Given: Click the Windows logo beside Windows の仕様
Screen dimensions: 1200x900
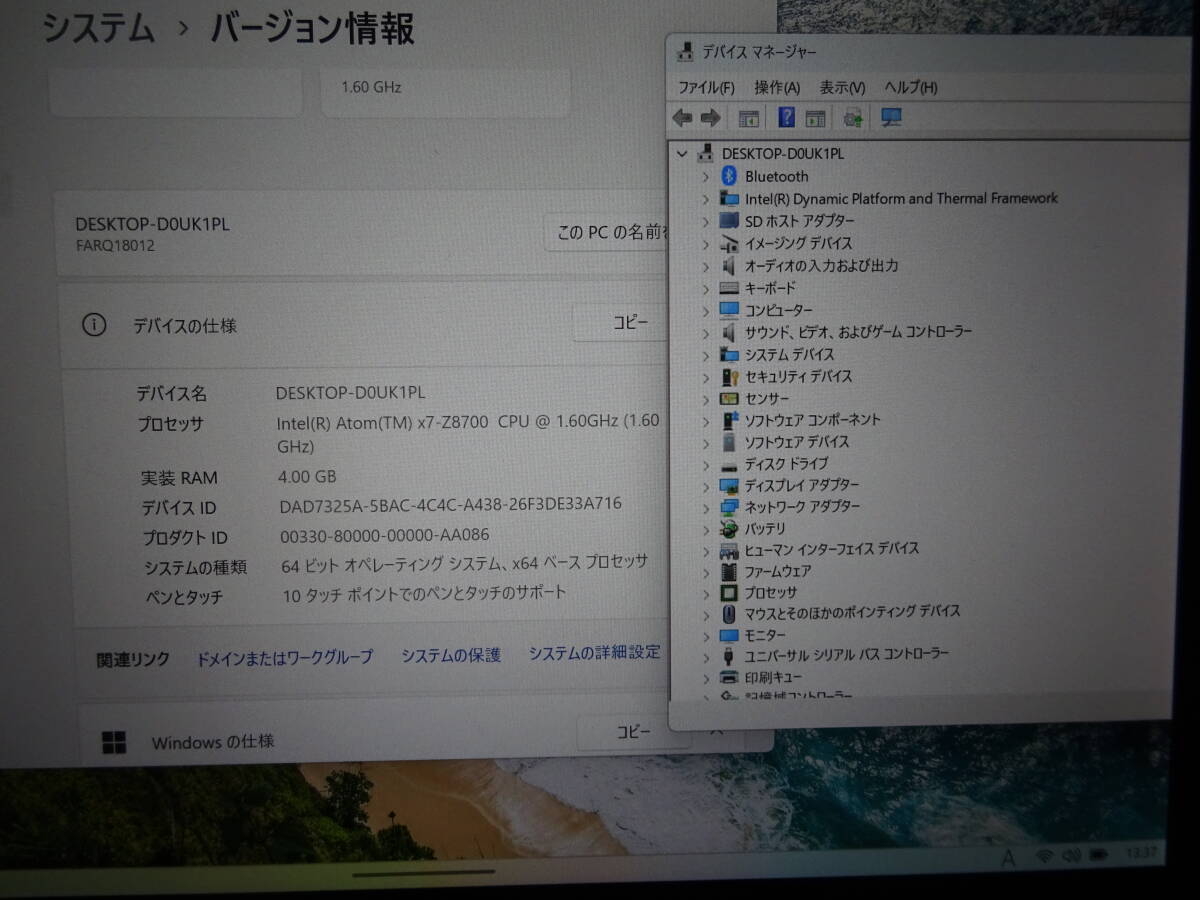Looking at the screenshot, I should [x=114, y=742].
